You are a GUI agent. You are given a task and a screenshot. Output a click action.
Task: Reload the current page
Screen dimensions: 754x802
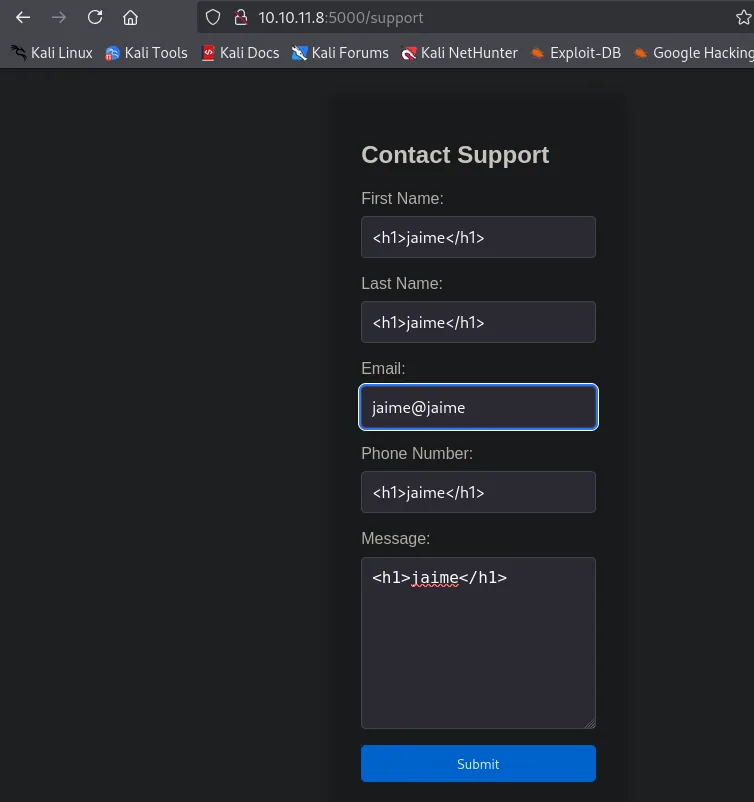pos(95,18)
